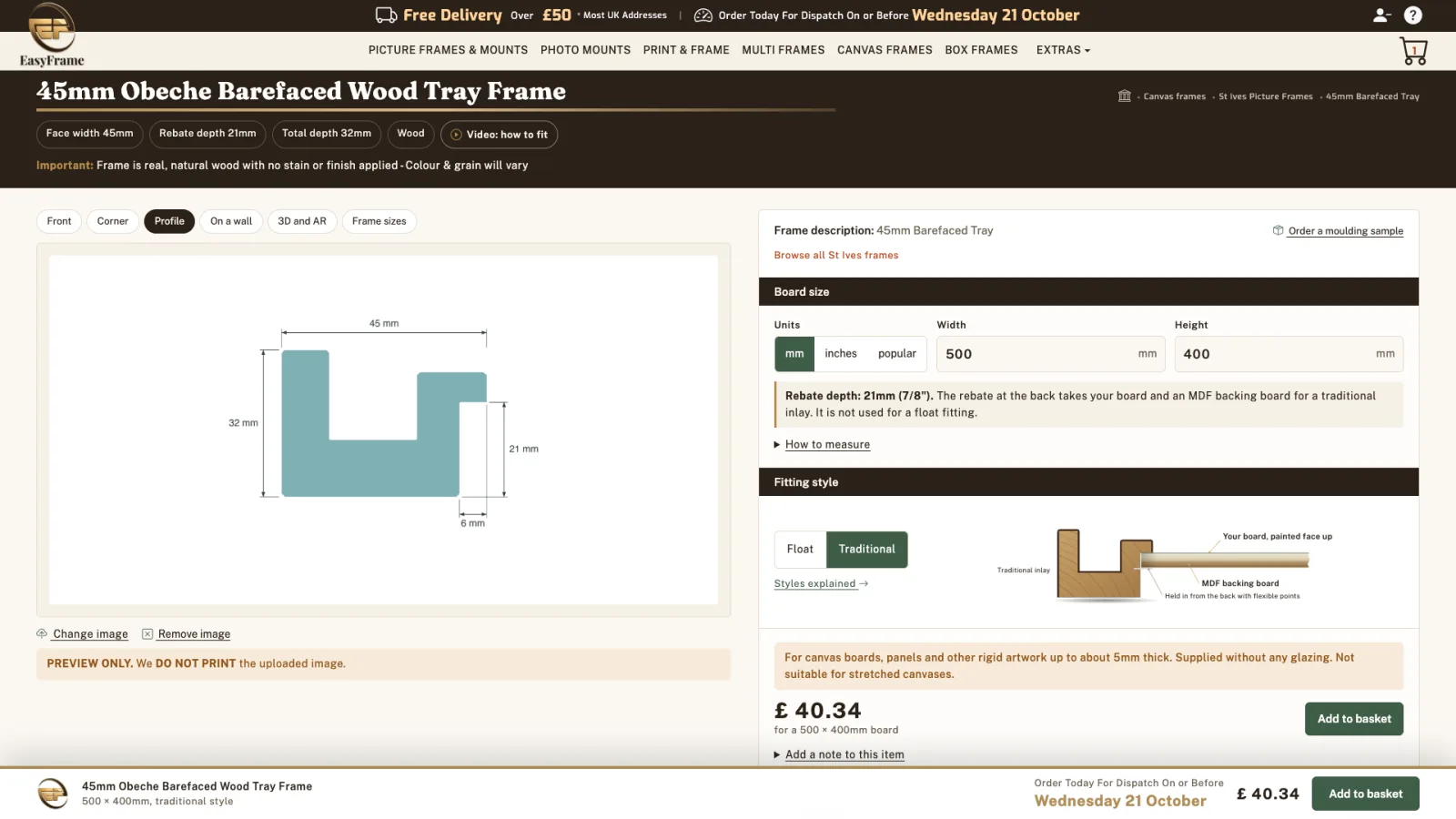This screenshot has height=819, width=1456.
Task: Open Multi Frames menu
Action: (x=784, y=50)
